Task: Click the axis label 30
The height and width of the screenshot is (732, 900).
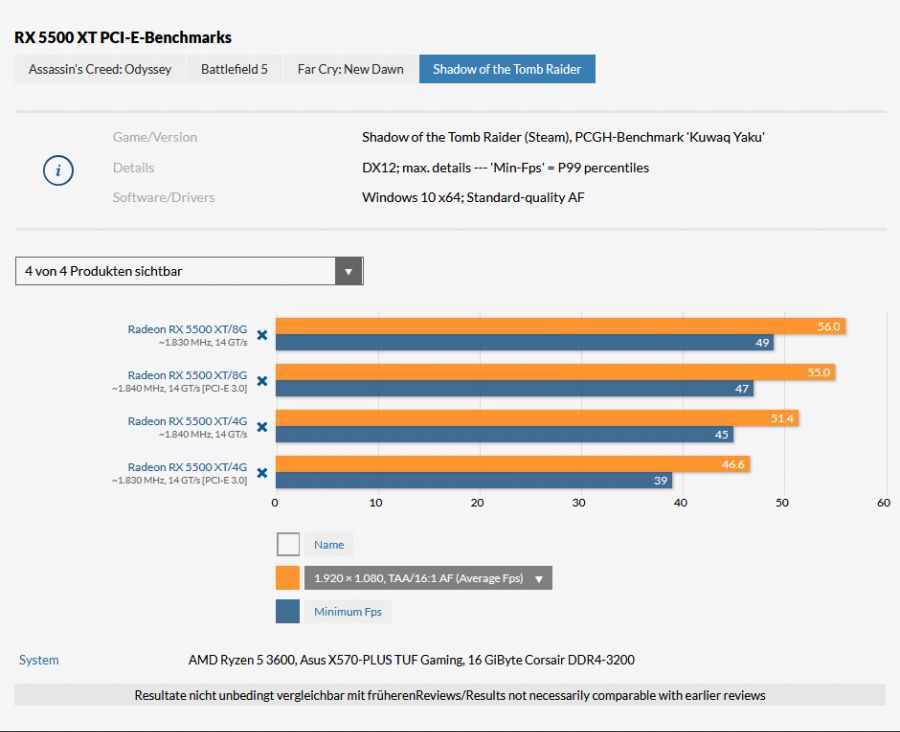Action: [579, 503]
